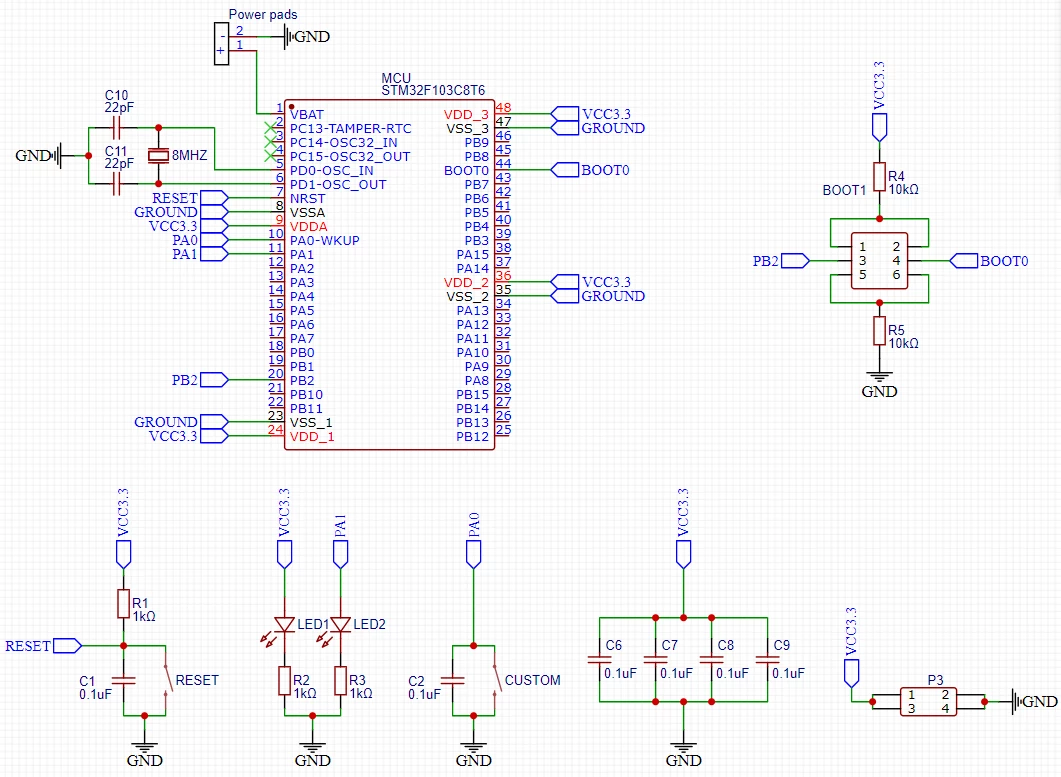Select capacitor C11 22pF symbol
The width and height of the screenshot is (1061, 777).
pyautogui.click(x=116, y=183)
